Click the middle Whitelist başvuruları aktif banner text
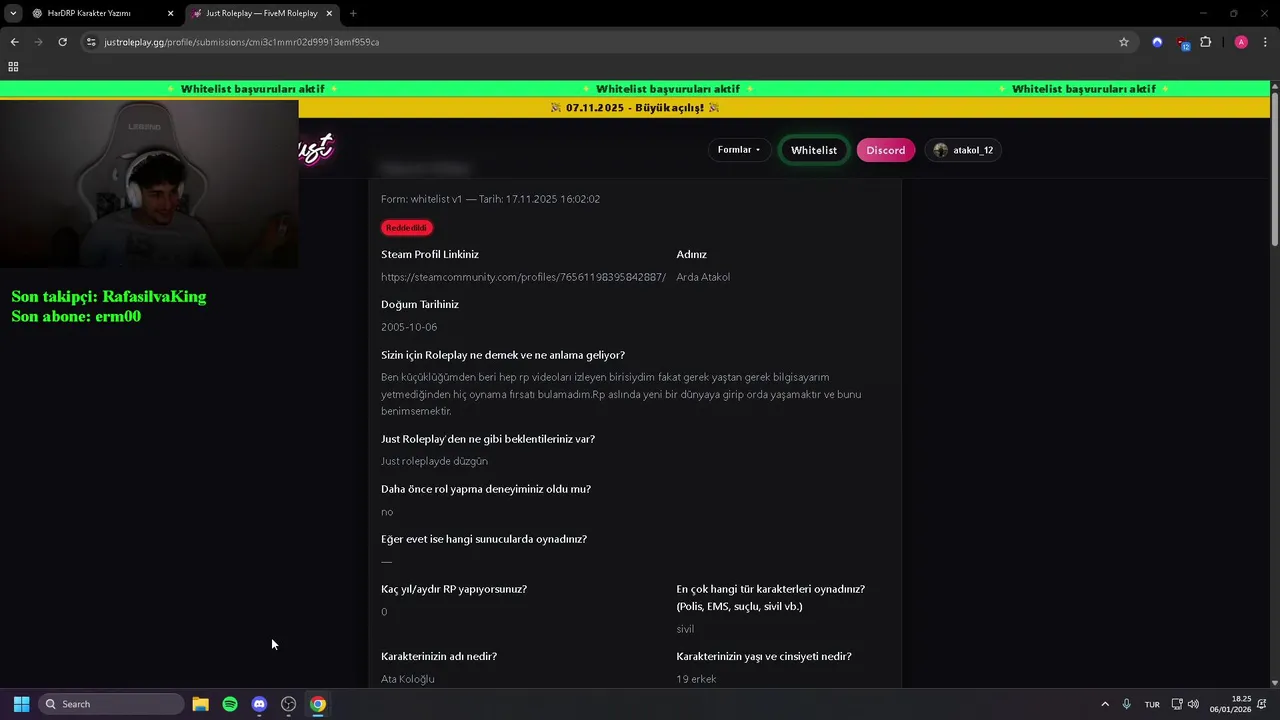The width and height of the screenshot is (1280, 720). coord(667,89)
